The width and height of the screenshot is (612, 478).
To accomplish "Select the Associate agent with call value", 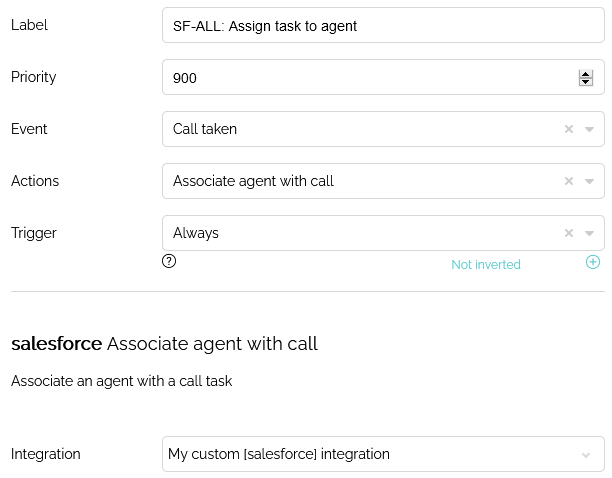I will coord(253,181).
